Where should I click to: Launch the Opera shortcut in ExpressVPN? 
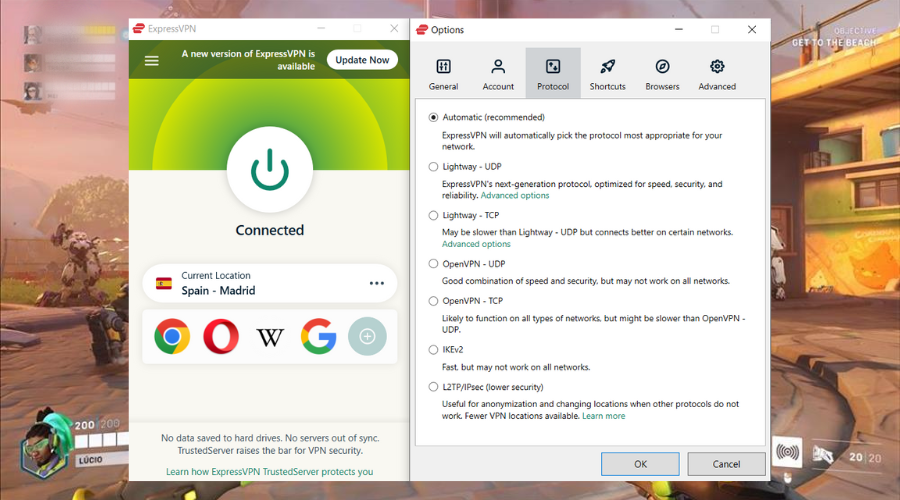pos(221,336)
